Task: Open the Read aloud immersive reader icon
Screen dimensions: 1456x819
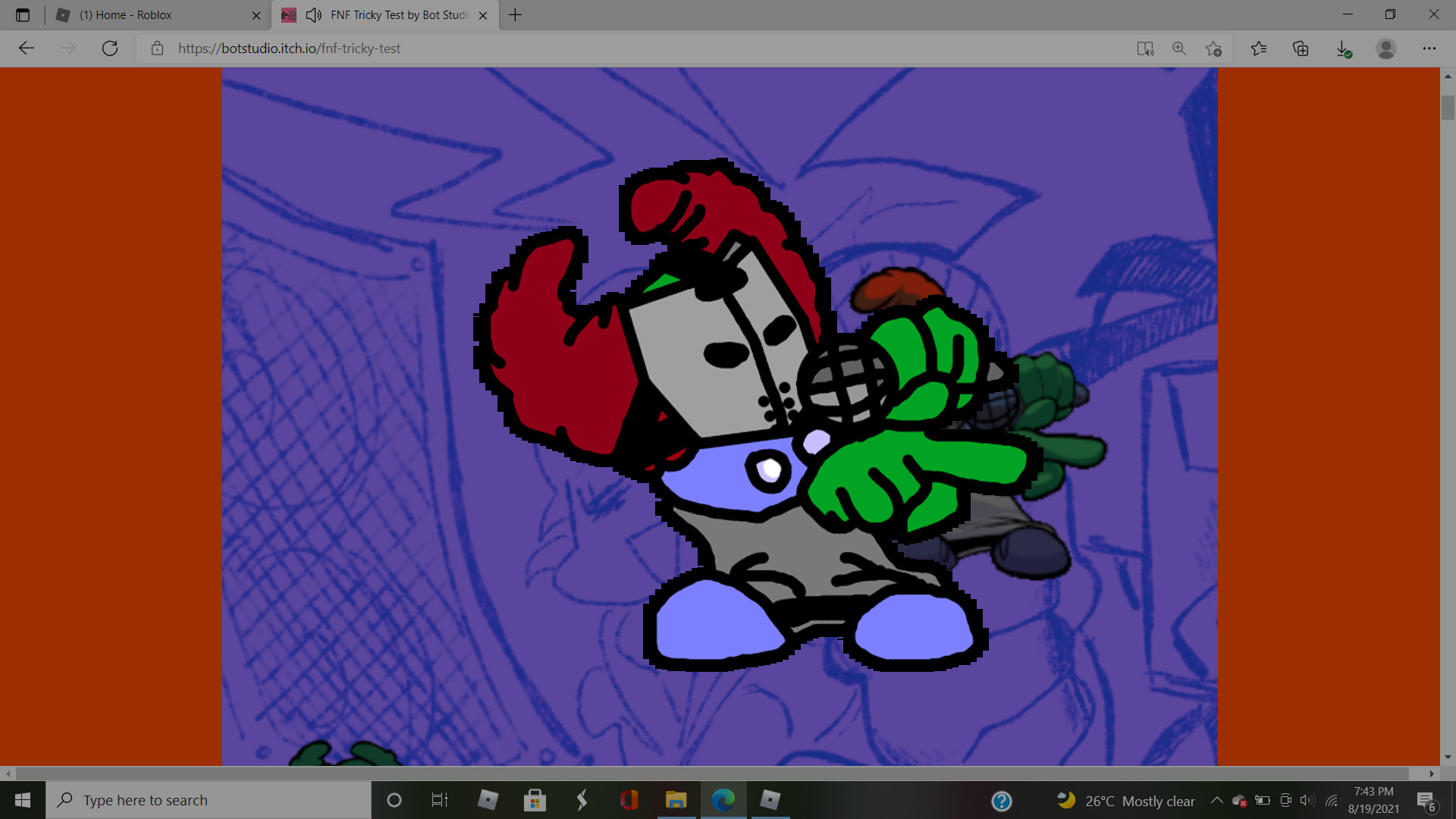Action: (x=1145, y=49)
